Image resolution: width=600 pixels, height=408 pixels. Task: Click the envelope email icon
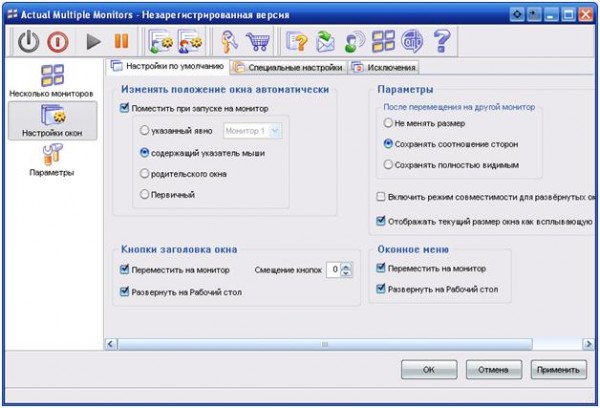pyautogui.click(x=326, y=41)
